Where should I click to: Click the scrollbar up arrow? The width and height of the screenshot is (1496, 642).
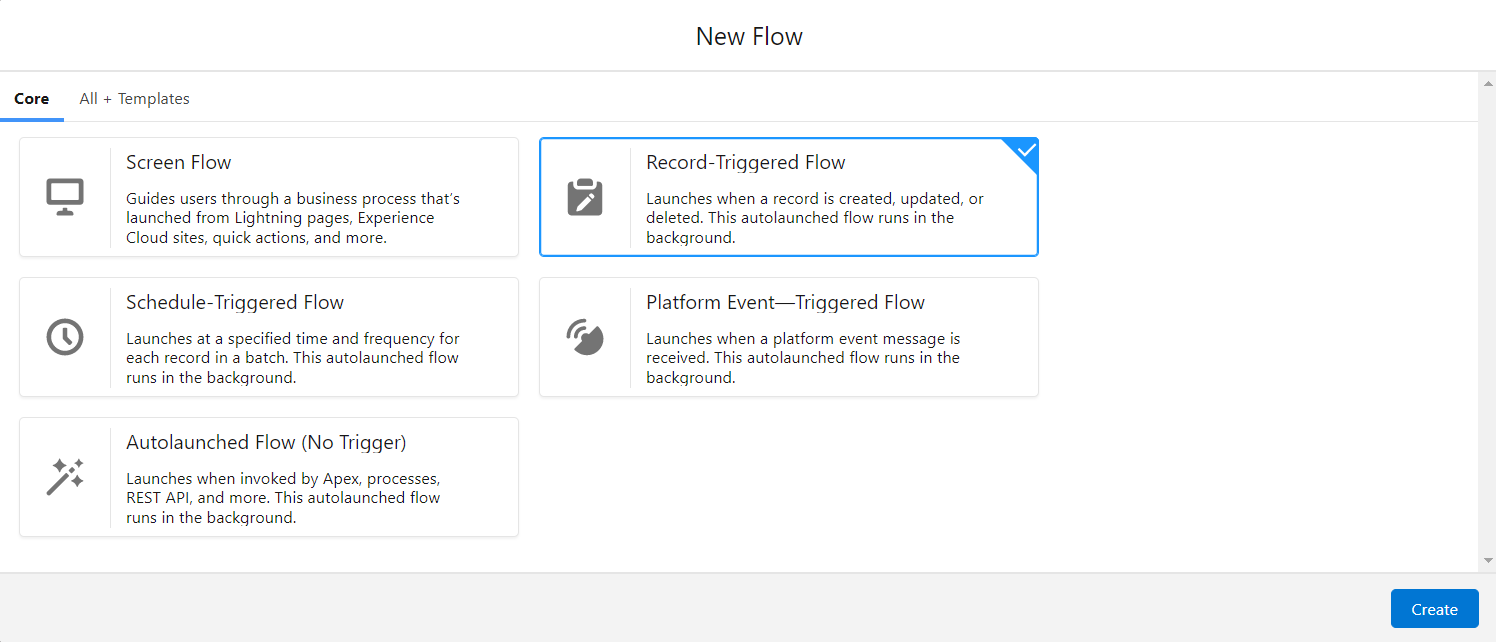[x=1487, y=81]
